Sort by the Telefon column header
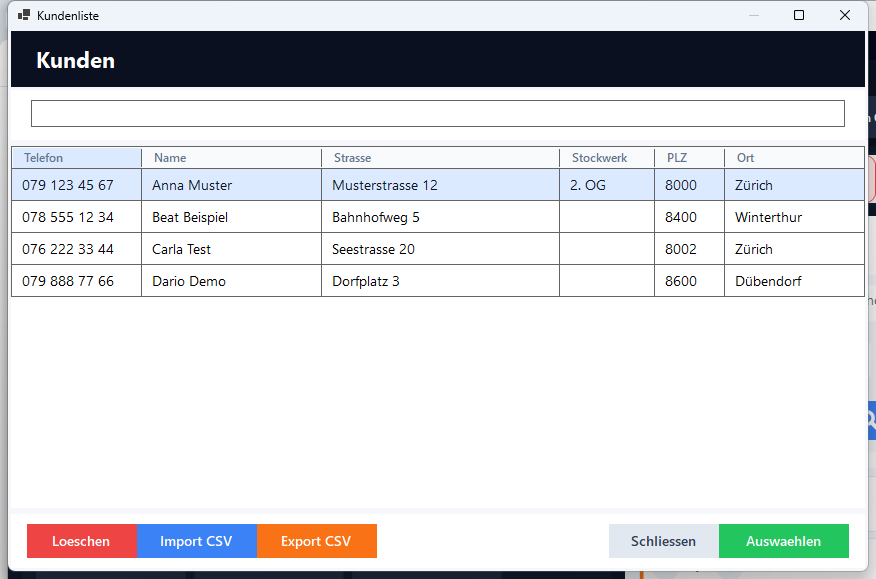The width and height of the screenshot is (876, 579). pyautogui.click(x=77, y=158)
